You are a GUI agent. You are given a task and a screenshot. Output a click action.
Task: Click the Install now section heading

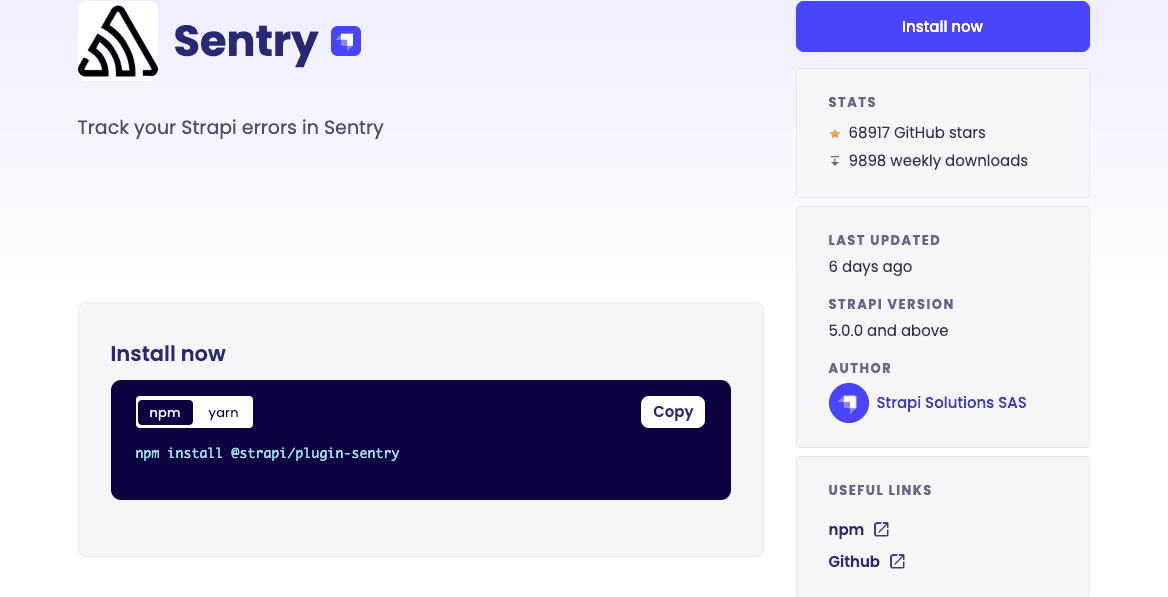[x=168, y=353]
